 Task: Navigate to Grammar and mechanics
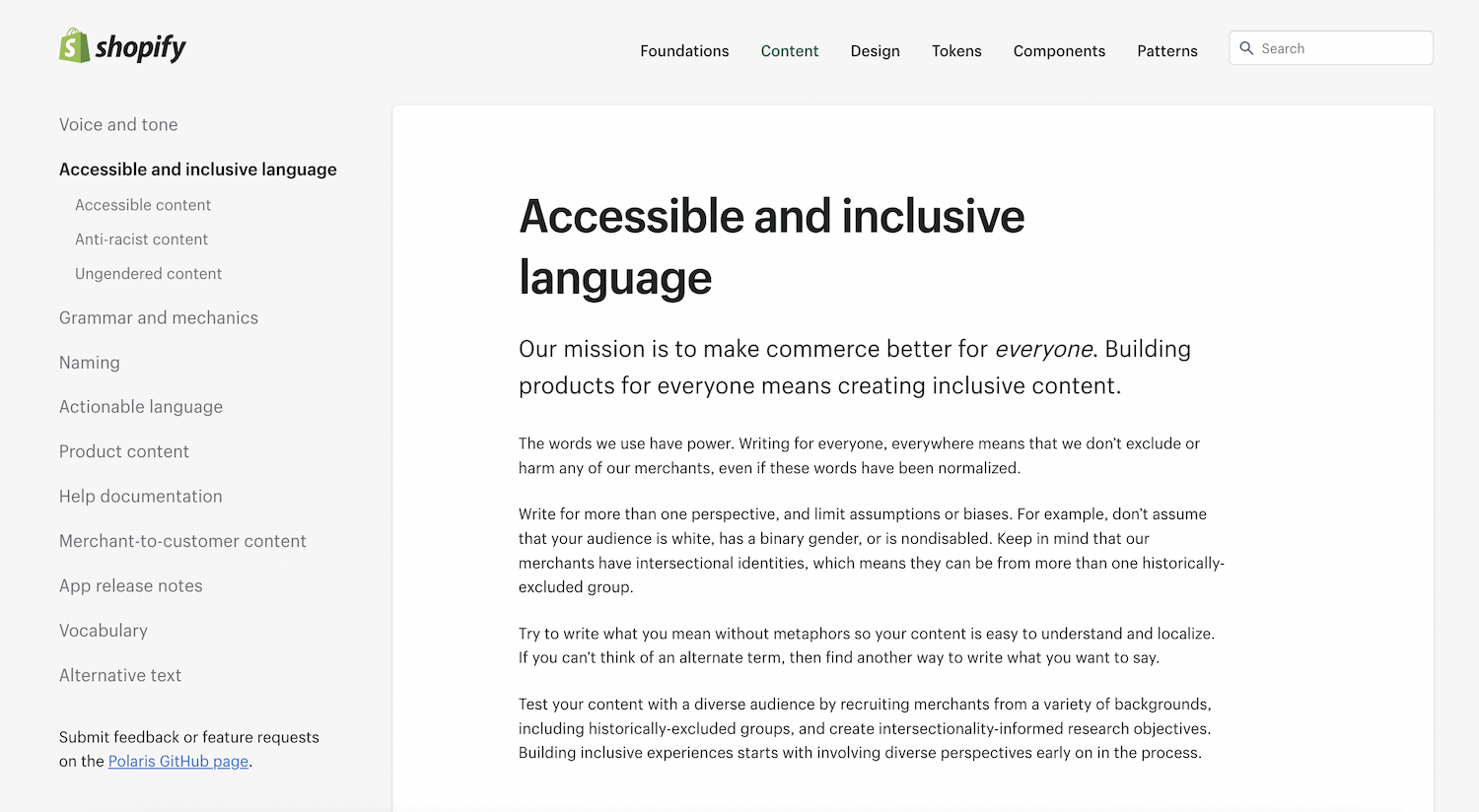[159, 317]
